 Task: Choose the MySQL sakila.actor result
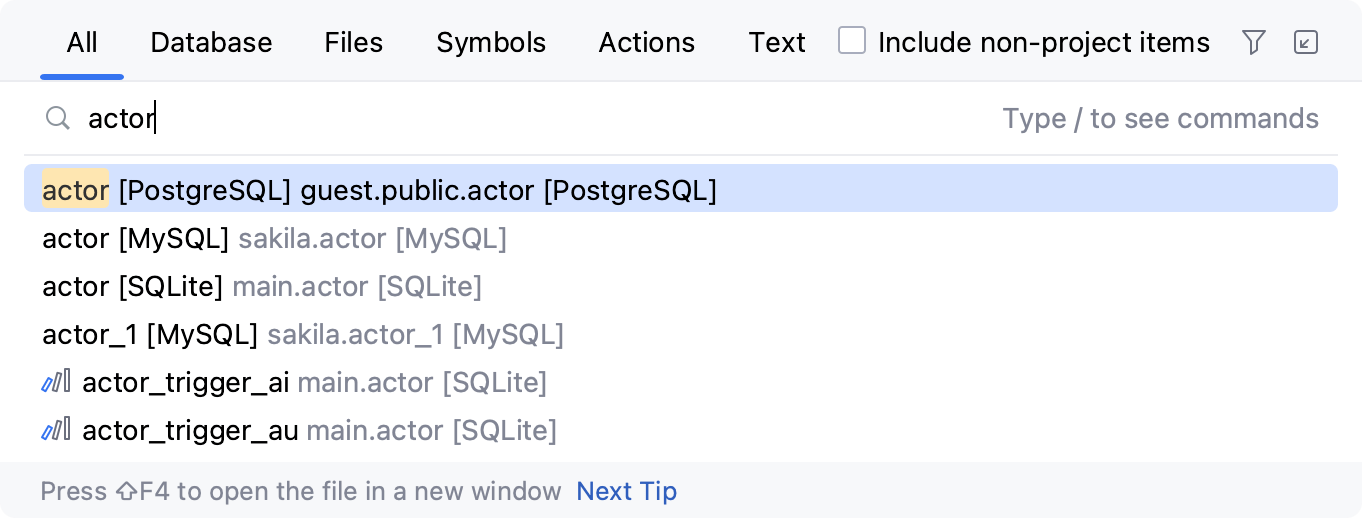(x=275, y=239)
